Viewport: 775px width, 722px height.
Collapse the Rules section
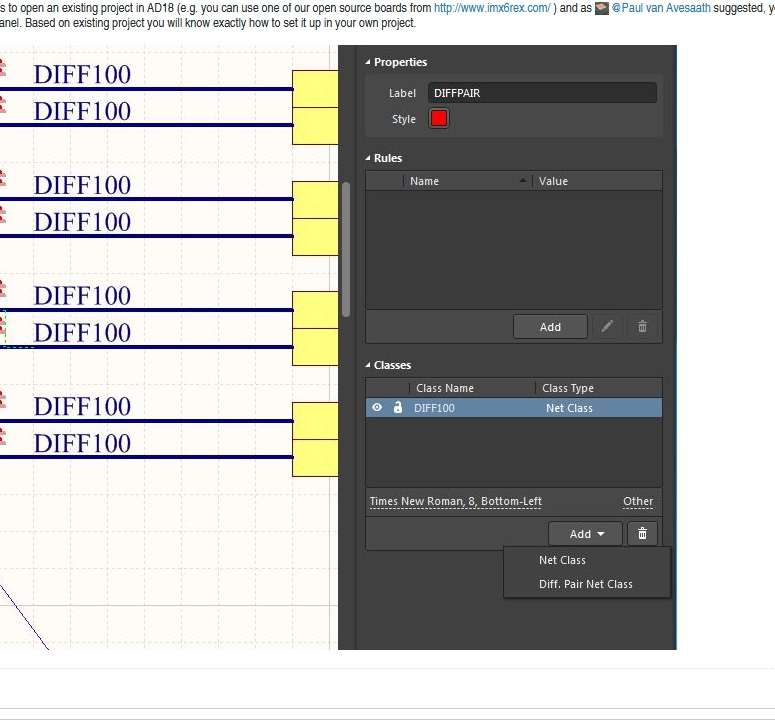pos(368,158)
